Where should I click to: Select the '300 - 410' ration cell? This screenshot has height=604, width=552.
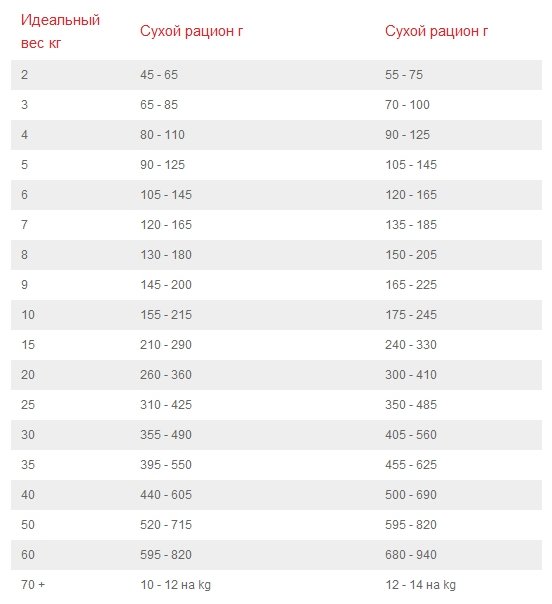[x=411, y=375]
